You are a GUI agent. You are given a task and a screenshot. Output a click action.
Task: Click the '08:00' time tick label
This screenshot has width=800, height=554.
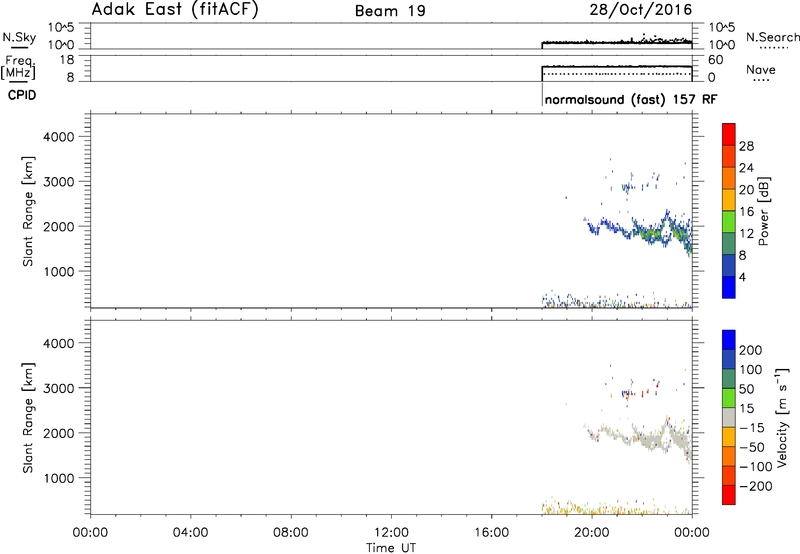point(291,533)
